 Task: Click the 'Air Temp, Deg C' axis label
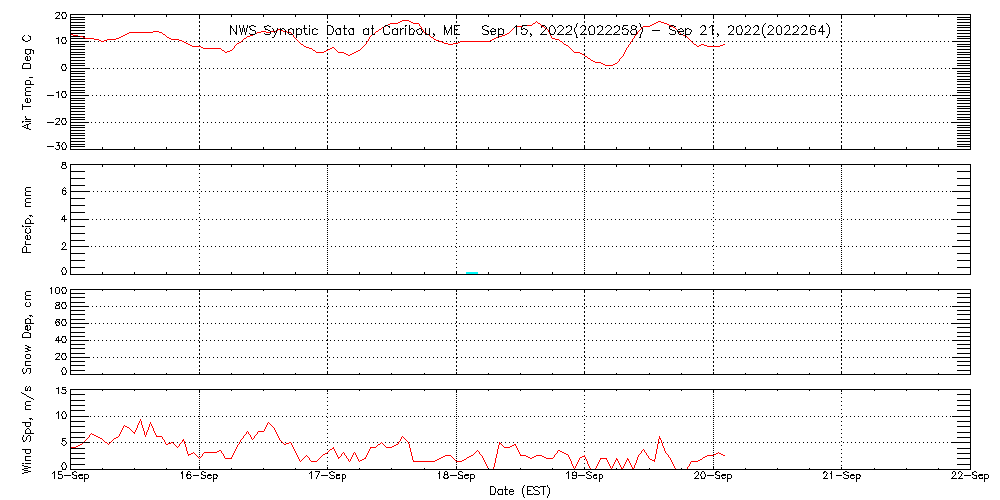[x=27, y=81]
